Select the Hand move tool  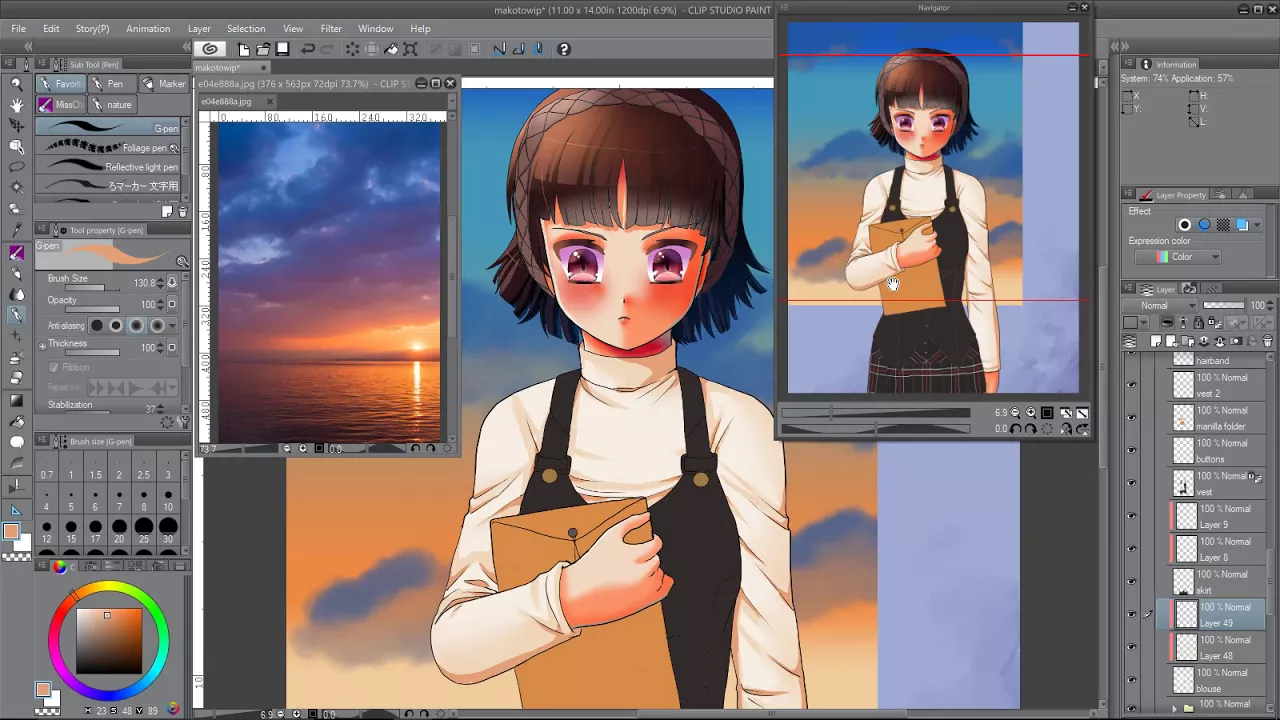pyautogui.click(x=17, y=105)
